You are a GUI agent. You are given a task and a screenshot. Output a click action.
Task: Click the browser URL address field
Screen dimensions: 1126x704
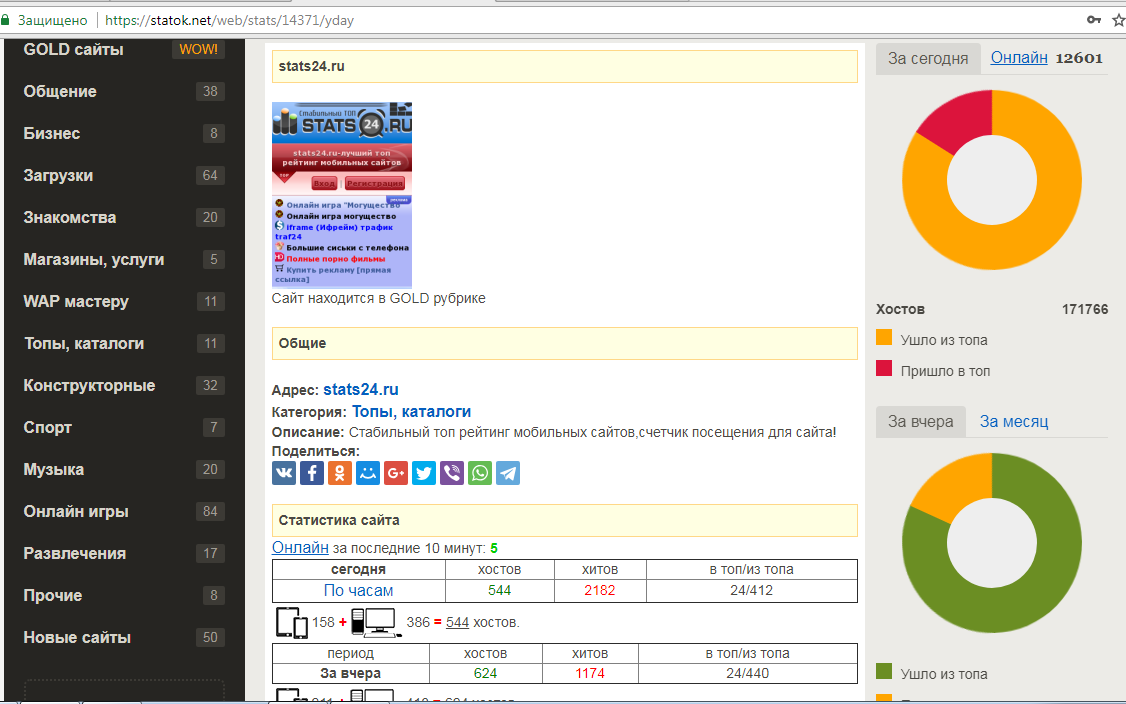coord(600,20)
